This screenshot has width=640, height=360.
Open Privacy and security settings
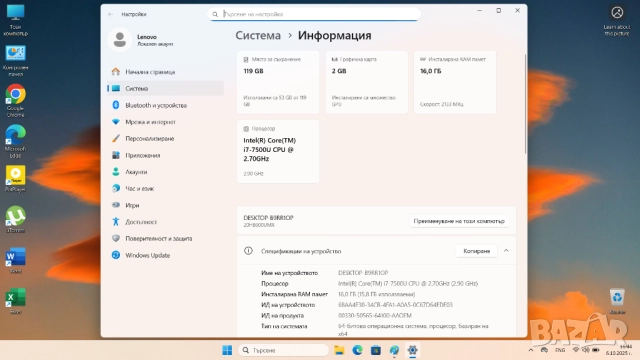[165, 238]
